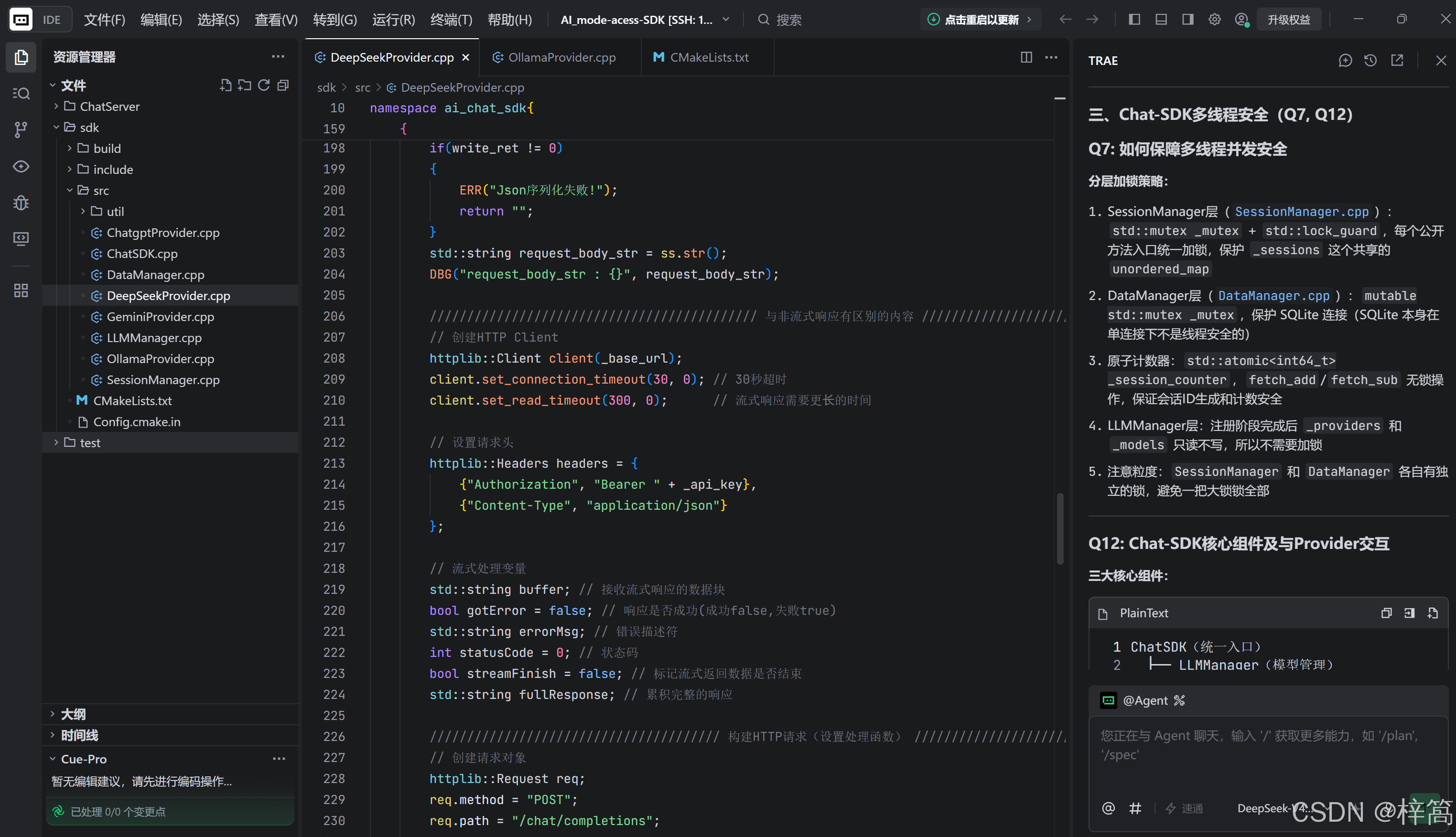Insert PlainText code block at cursor
The image size is (1456, 837).
1410,613
